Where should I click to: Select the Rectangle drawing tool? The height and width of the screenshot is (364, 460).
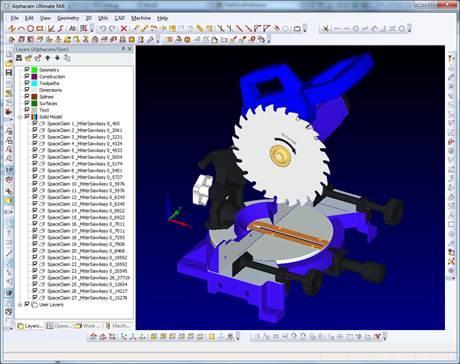[40, 29]
